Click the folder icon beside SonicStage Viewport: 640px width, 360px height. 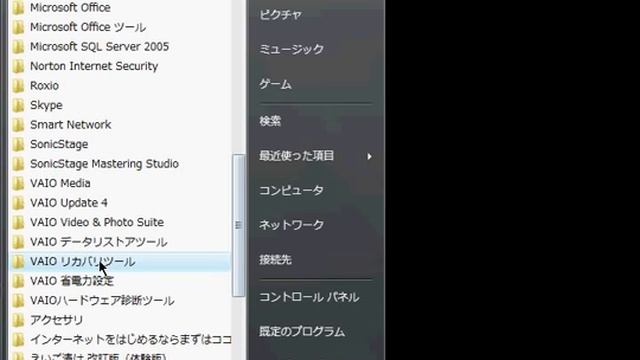18,145
